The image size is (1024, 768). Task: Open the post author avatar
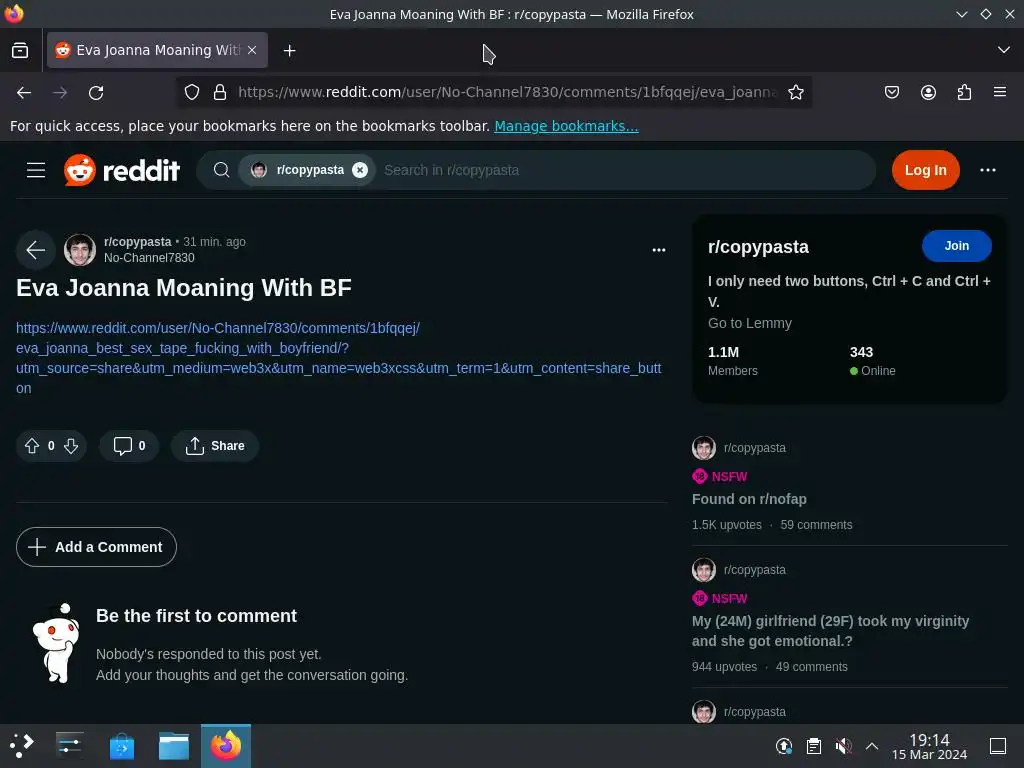point(80,249)
